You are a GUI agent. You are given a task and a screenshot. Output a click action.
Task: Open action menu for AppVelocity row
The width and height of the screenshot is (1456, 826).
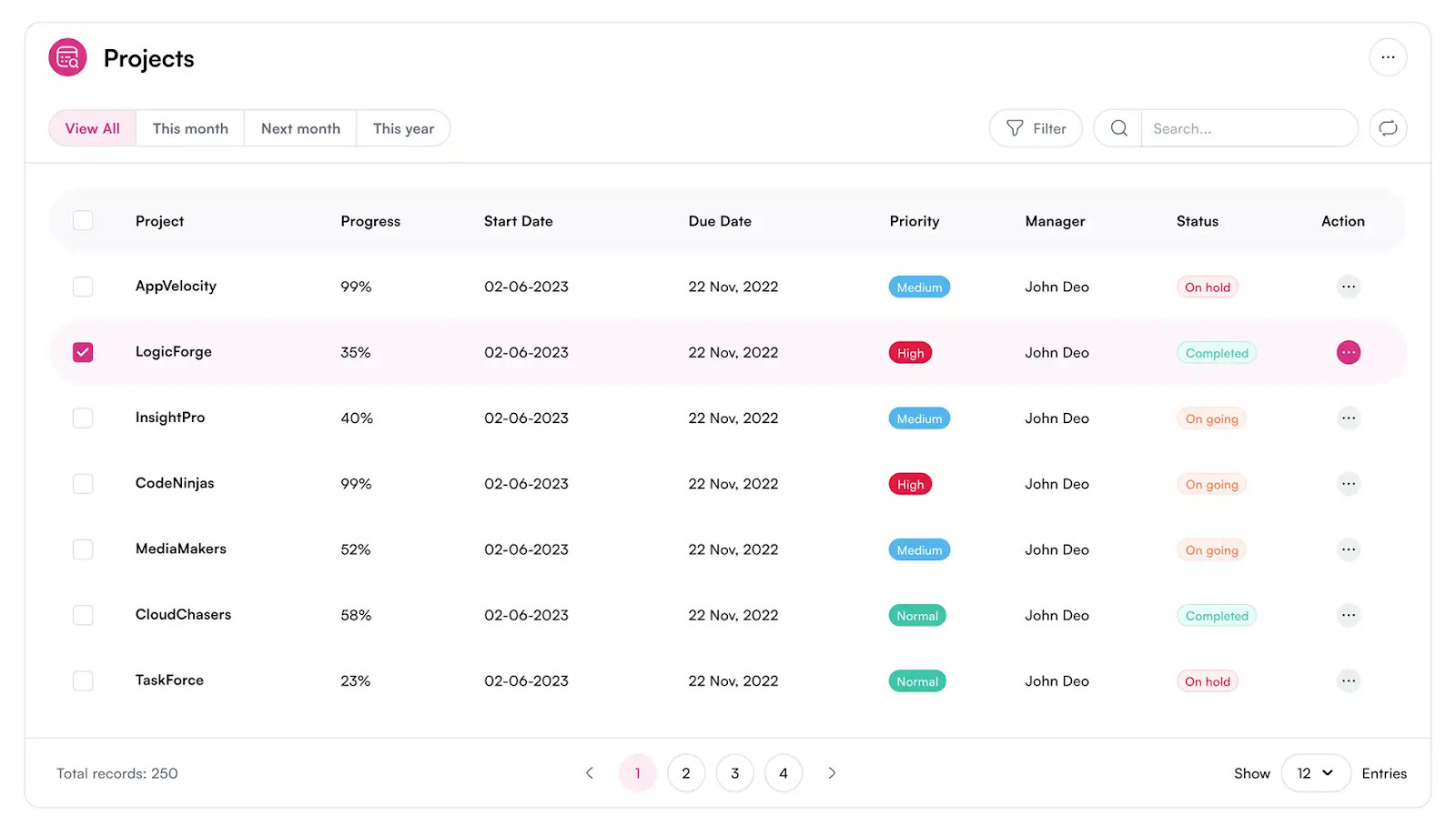click(1348, 287)
